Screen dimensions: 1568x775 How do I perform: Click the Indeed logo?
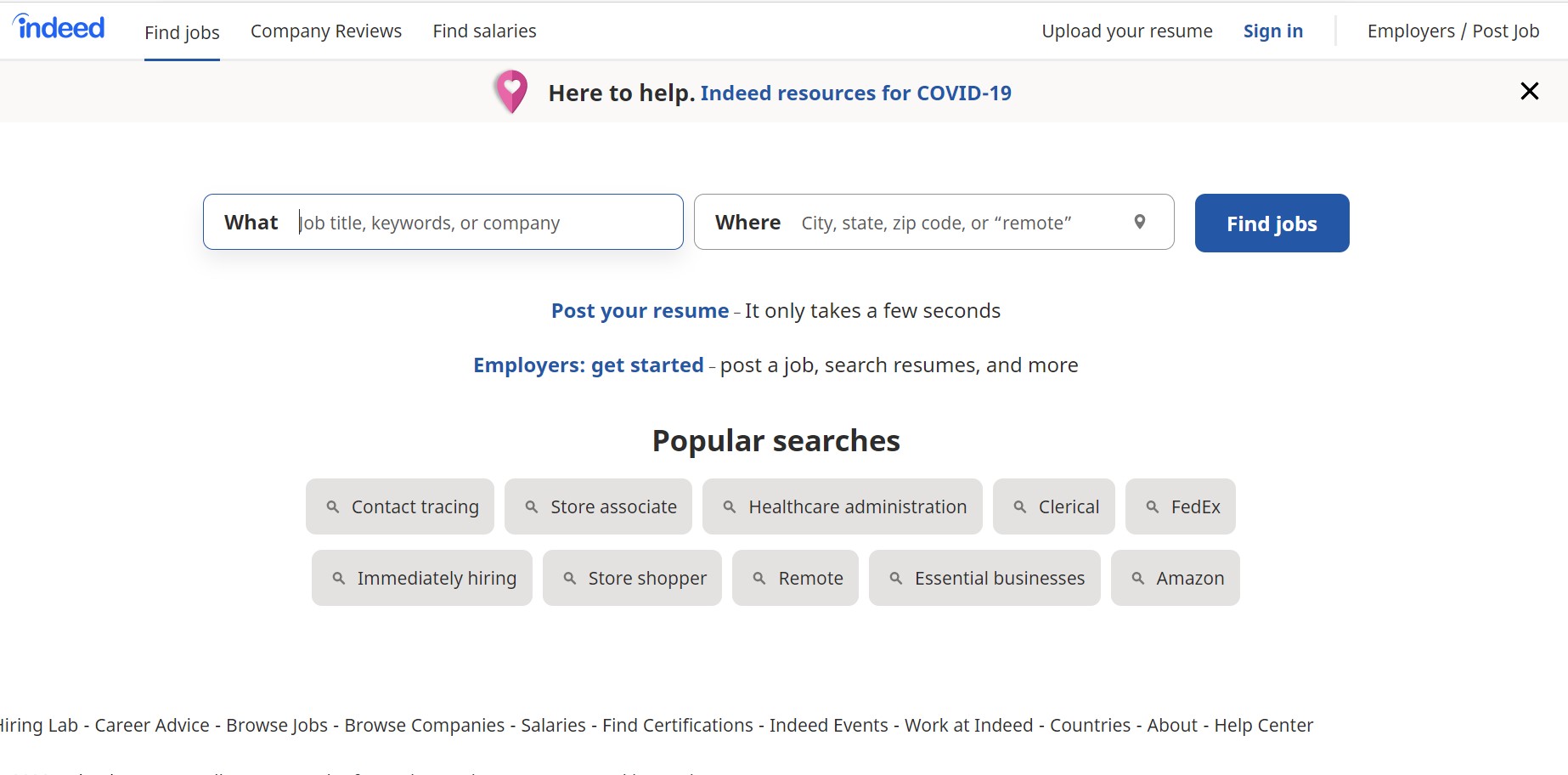59,27
